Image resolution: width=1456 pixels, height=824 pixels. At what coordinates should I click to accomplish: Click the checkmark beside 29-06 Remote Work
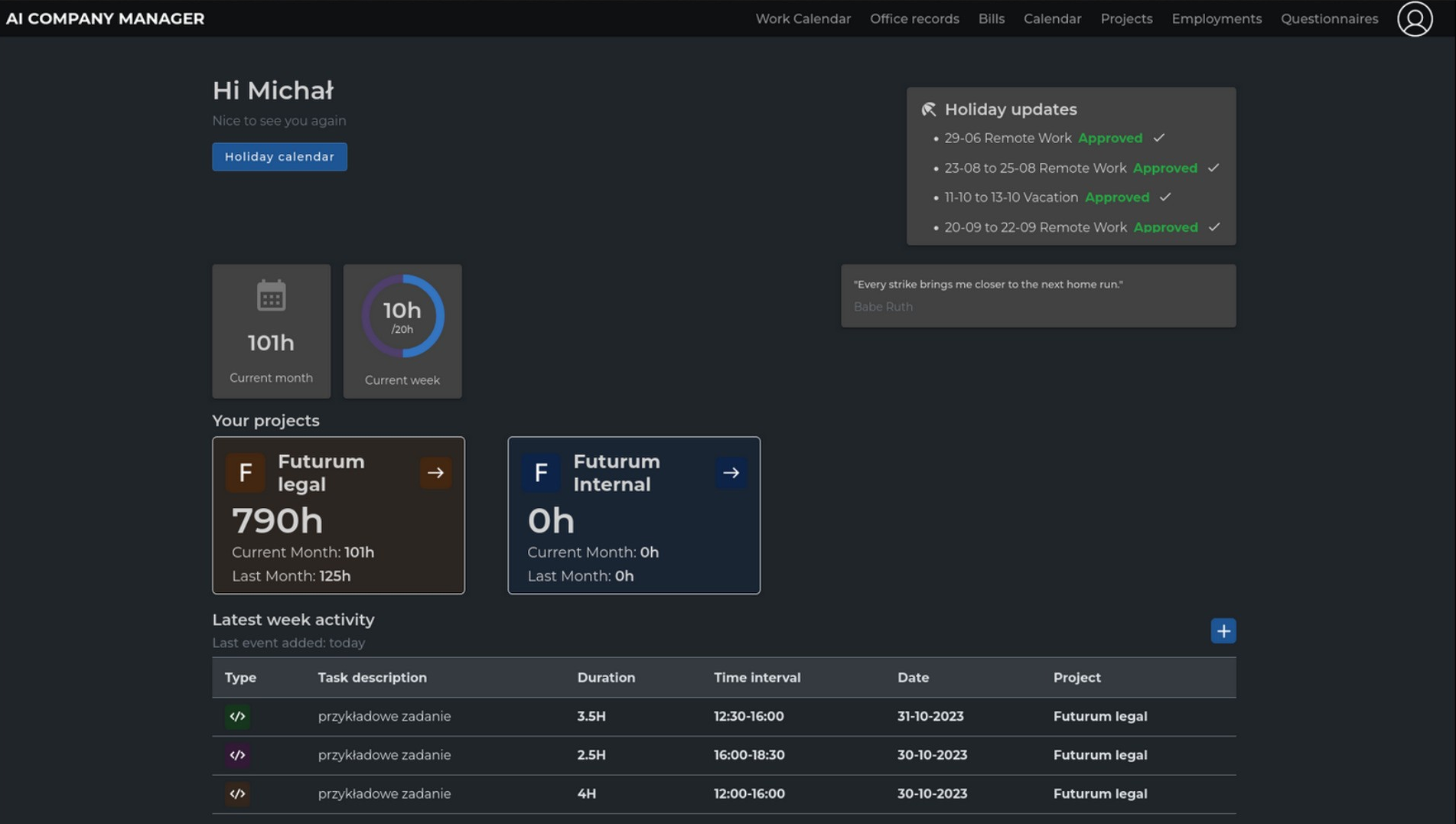(x=1158, y=138)
